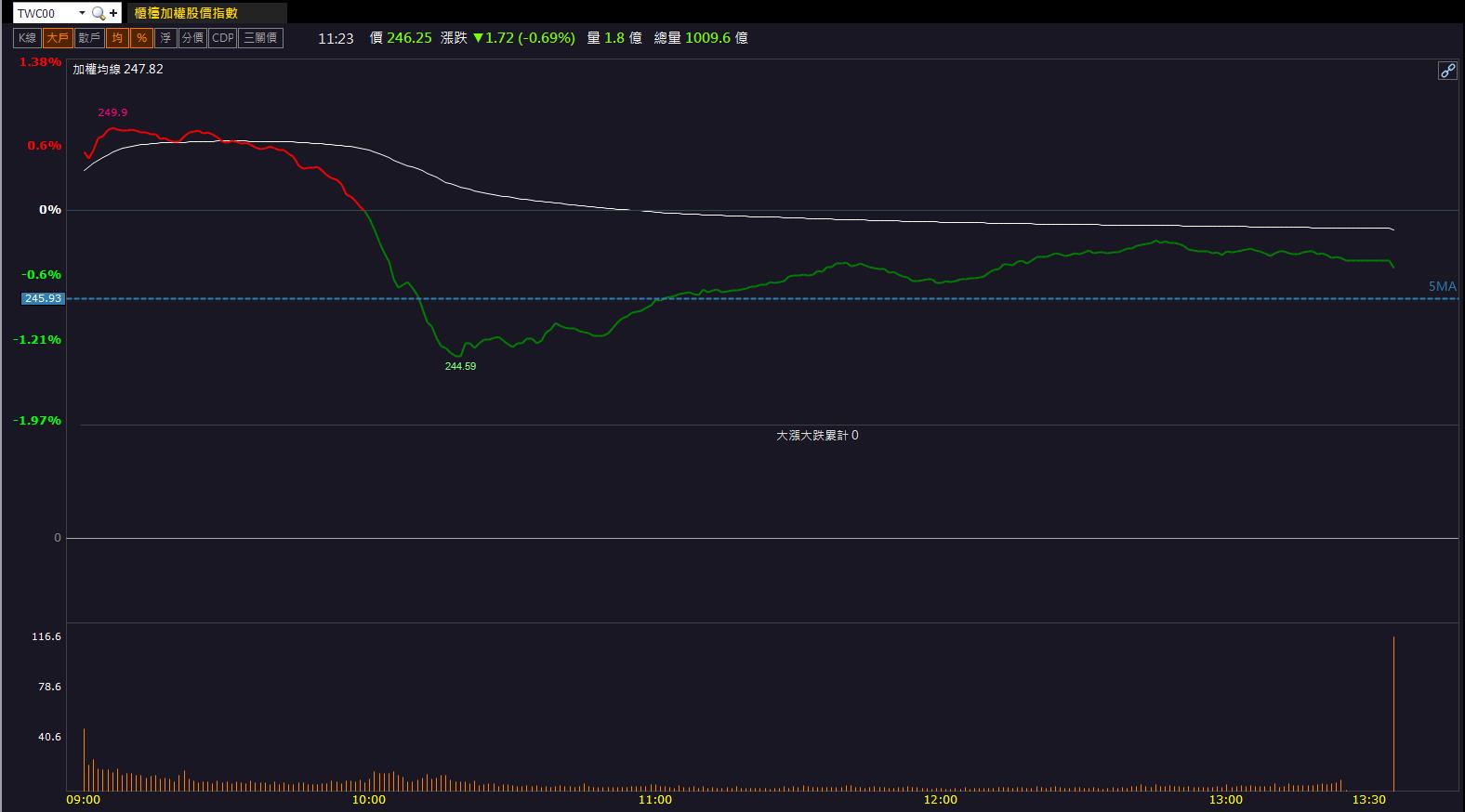The image size is (1465, 812).
Task: Toggle the 三關價 levels button
Action: pos(261,38)
